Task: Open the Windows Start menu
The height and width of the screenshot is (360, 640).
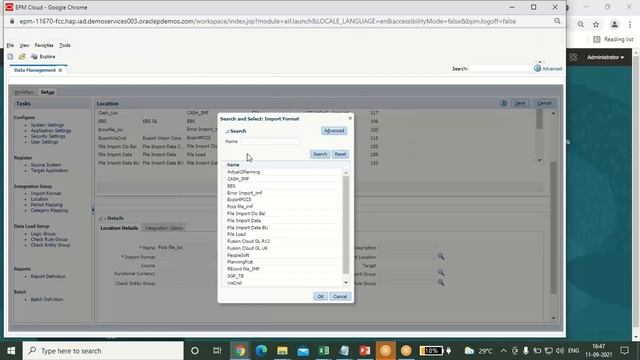Action: pyautogui.click(x=11, y=351)
